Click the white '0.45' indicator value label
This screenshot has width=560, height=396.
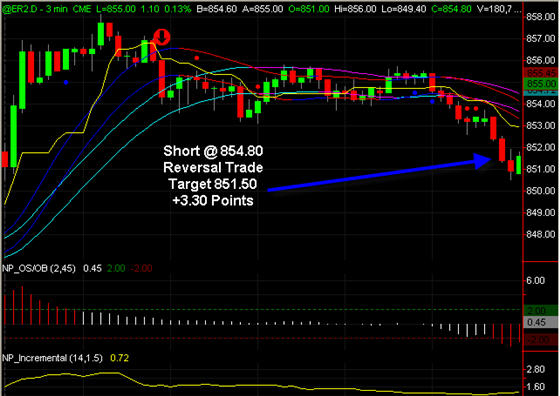coord(92,268)
